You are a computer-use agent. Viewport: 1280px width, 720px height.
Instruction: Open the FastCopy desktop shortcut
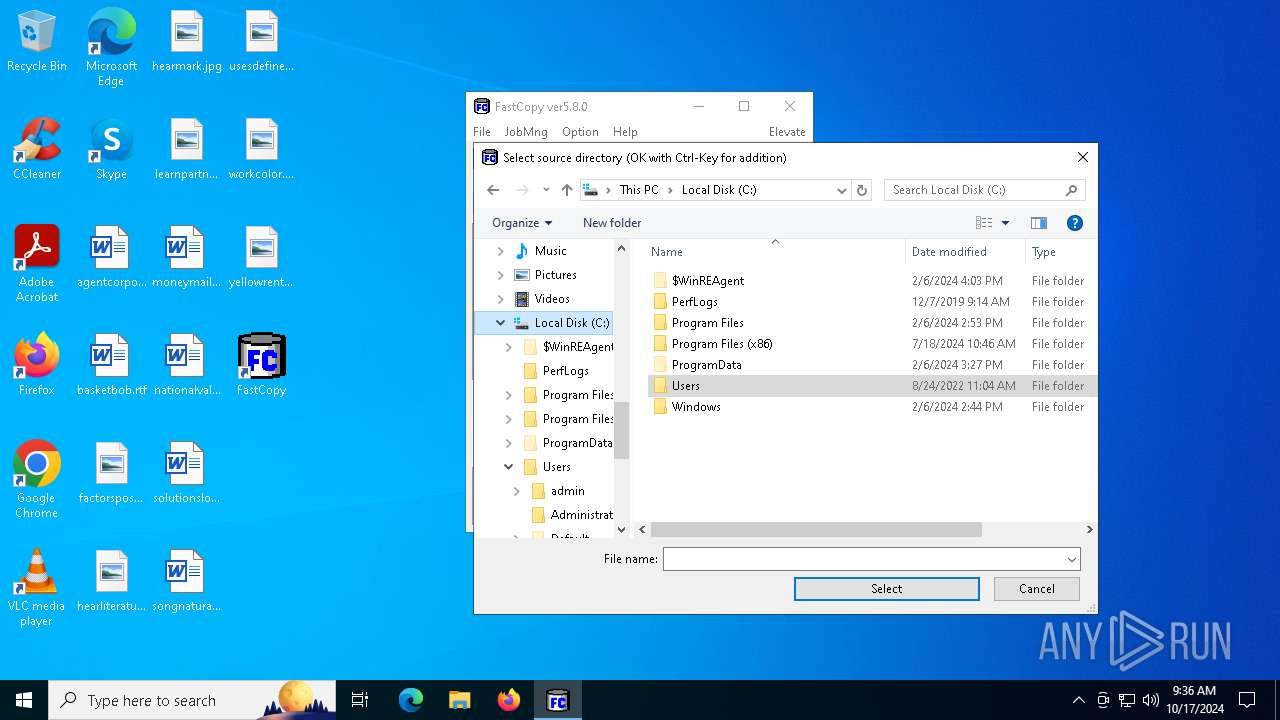coord(261,366)
